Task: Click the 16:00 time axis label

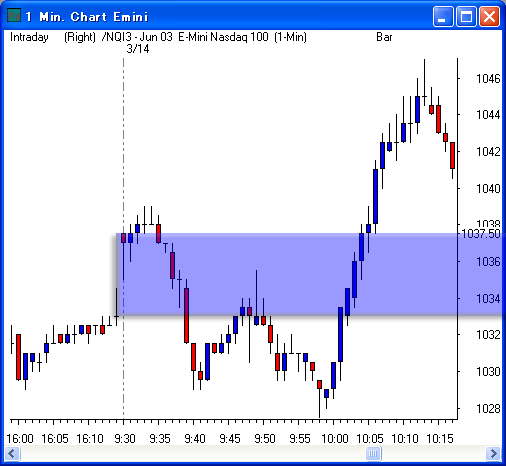Action: 20,439
